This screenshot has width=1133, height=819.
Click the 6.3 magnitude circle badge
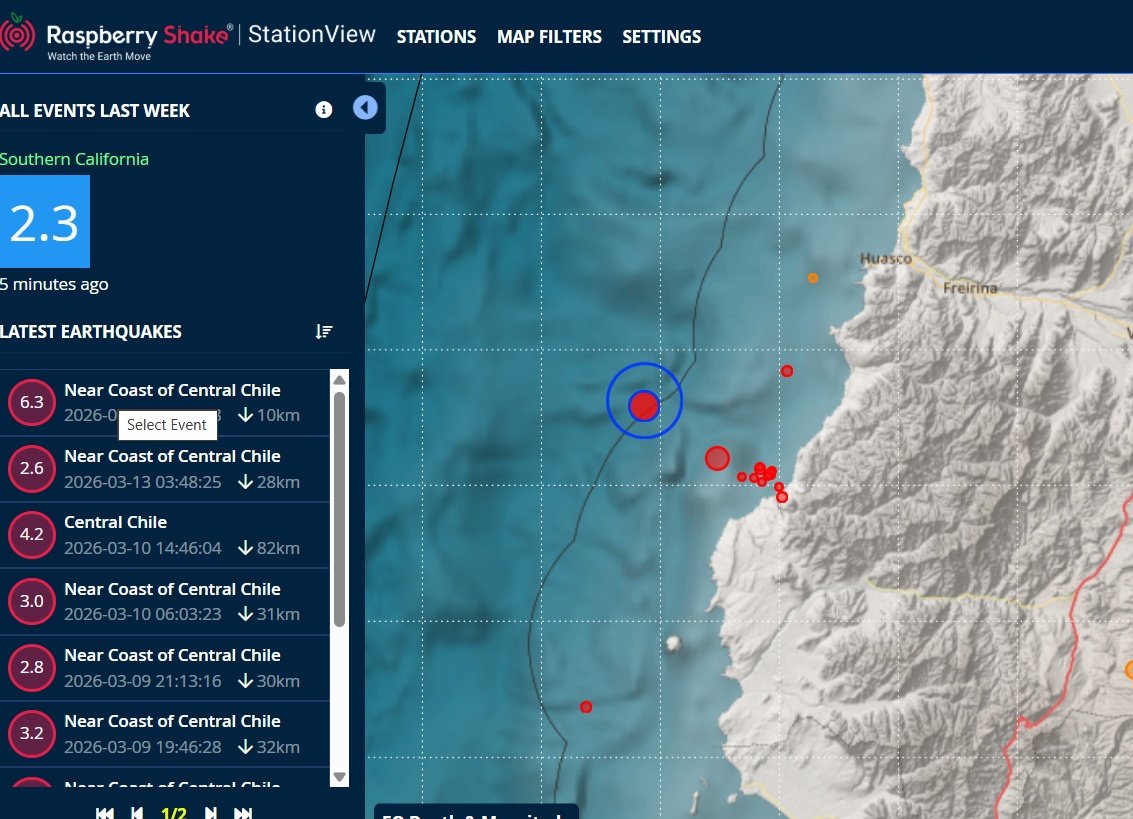(32, 403)
